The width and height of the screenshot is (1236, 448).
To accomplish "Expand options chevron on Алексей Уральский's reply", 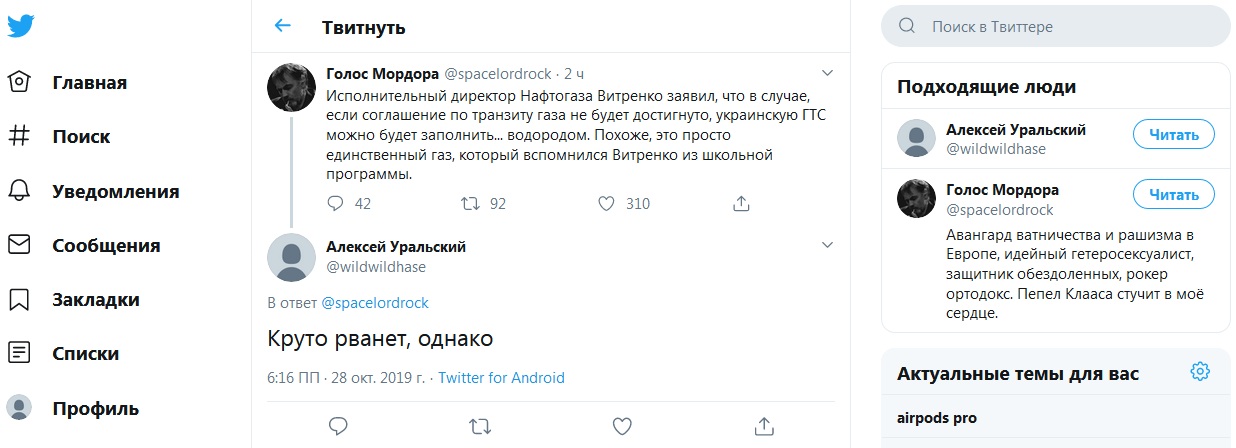I will point(827,245).
